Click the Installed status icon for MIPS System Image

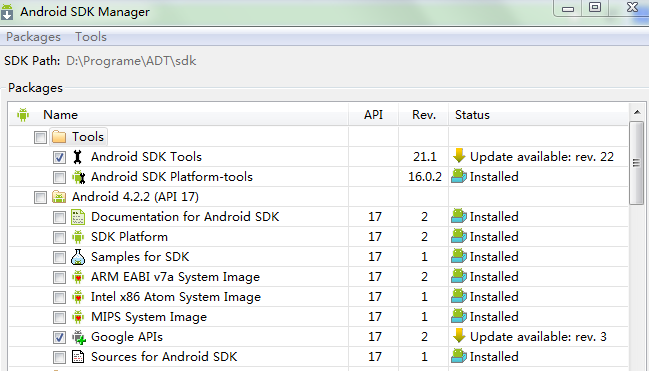(x=459, y=316)
